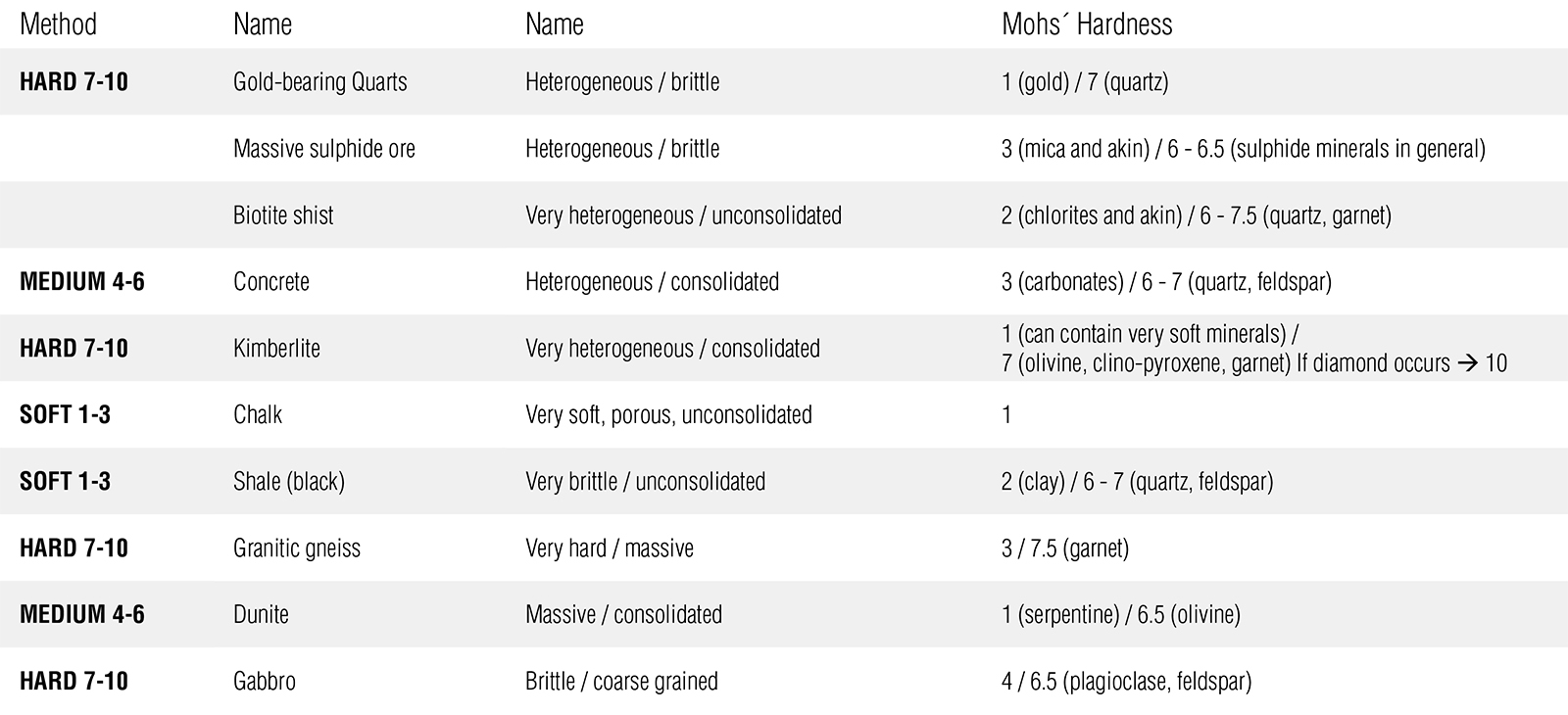Click Very soft, porous, unconsolidated description
This screenshot has height=715, width=1568.
click(x=668, y=415)
